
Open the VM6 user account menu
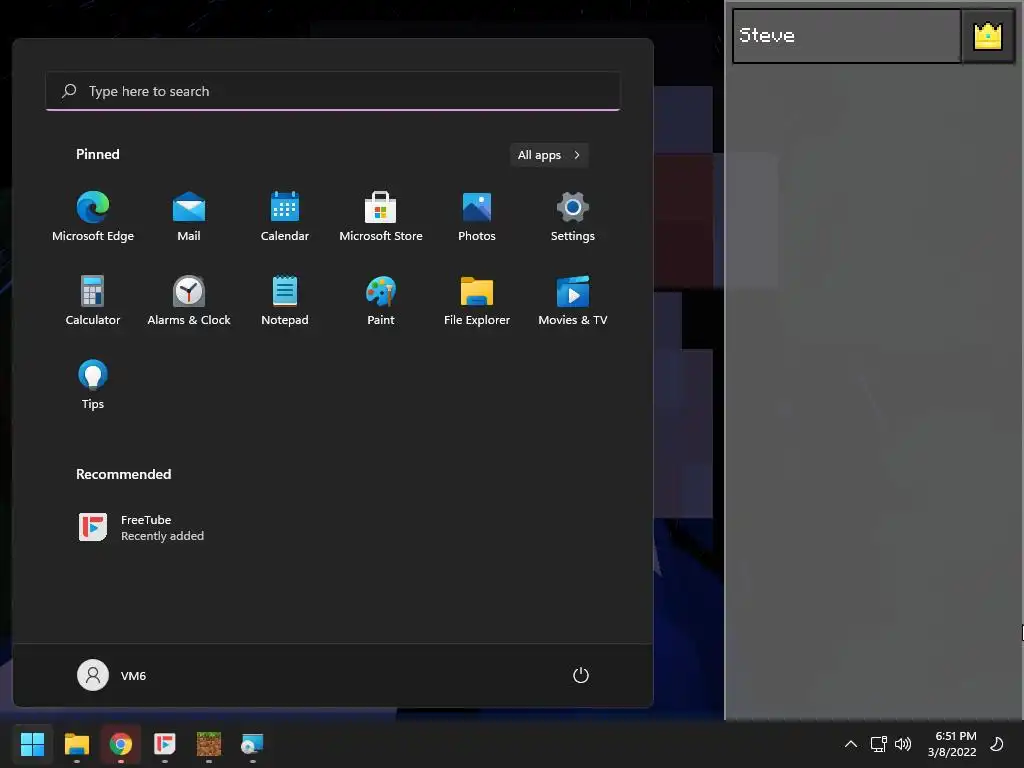pyautogui.click(x=112, y=675)
